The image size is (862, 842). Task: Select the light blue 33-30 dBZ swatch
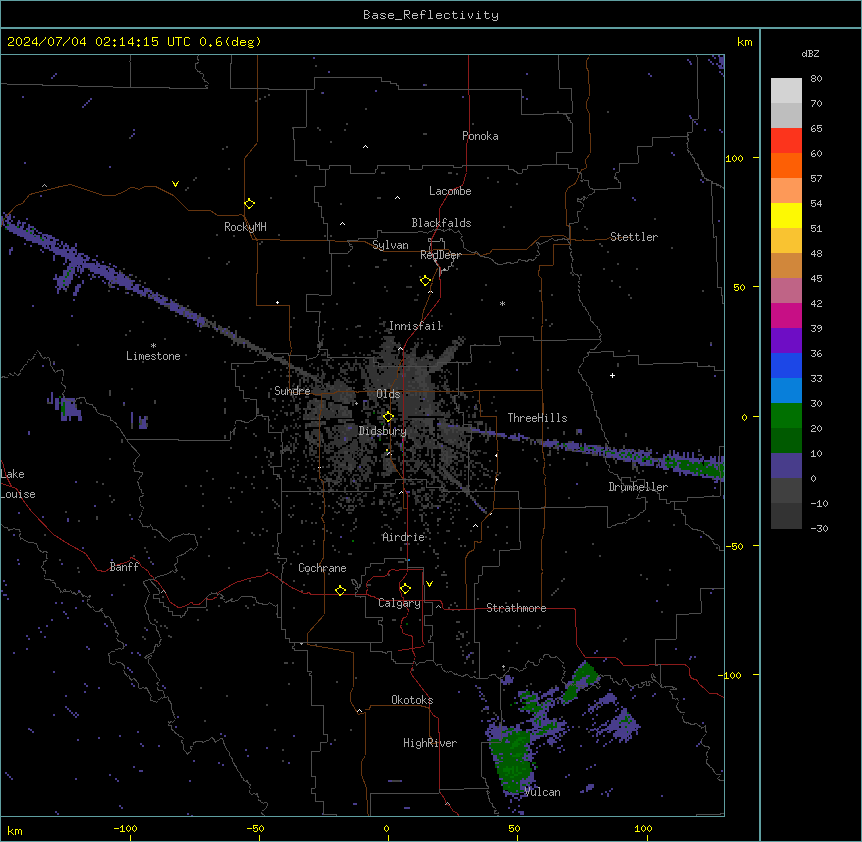(x=786, y=391)
